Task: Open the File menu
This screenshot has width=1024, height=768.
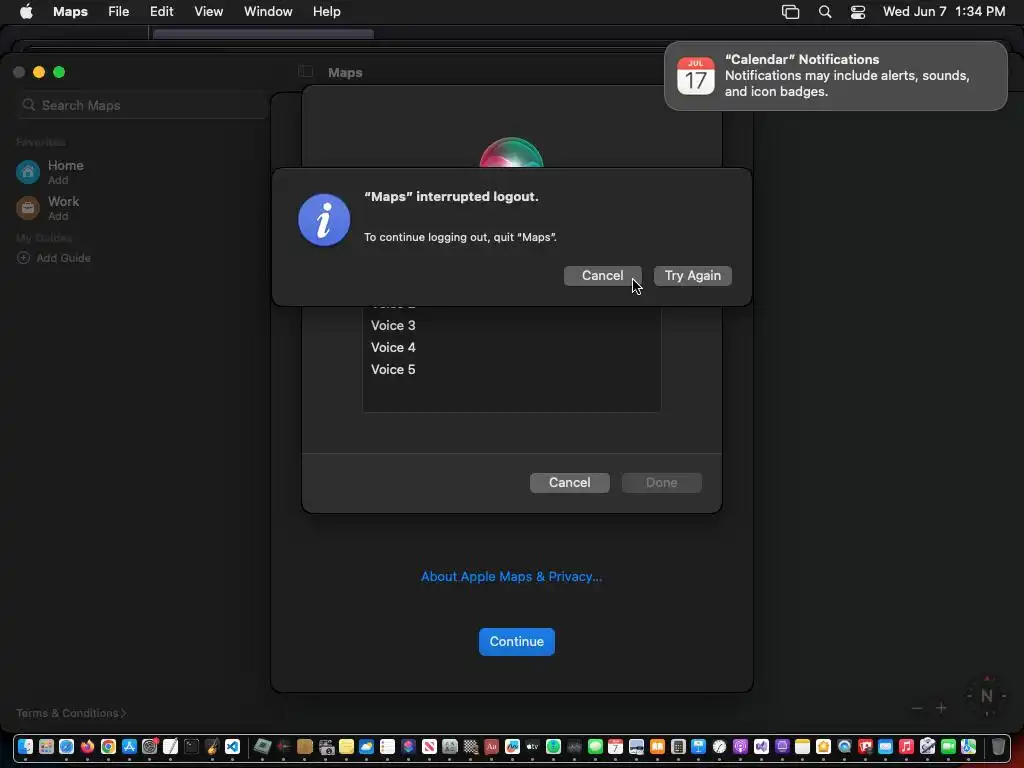Action: click(x=118, y=12)
